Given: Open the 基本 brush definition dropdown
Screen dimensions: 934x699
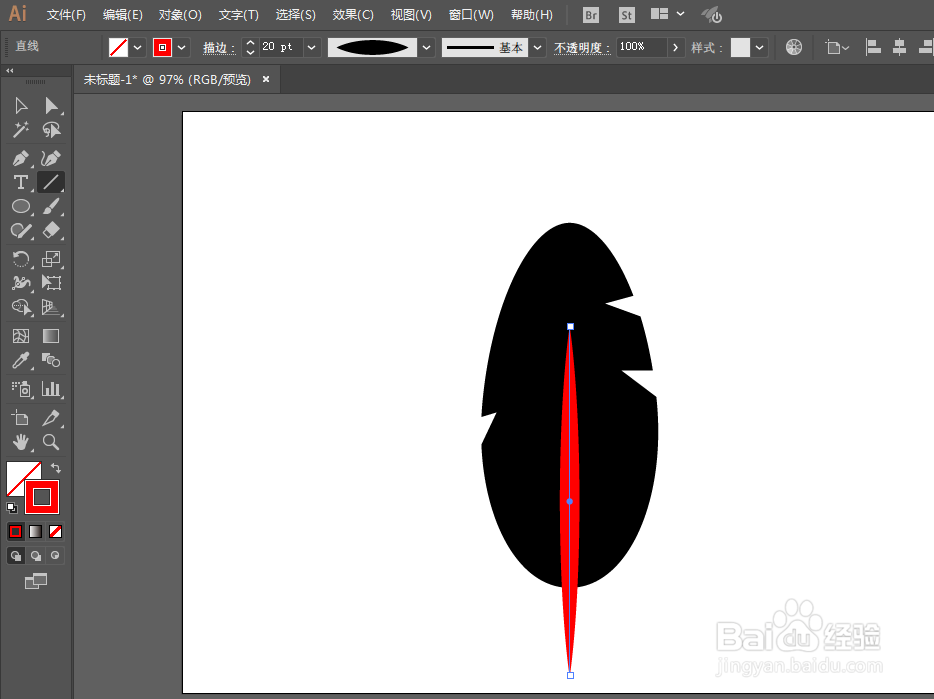Looking at the screenshot, I should (x=537, y=46).
